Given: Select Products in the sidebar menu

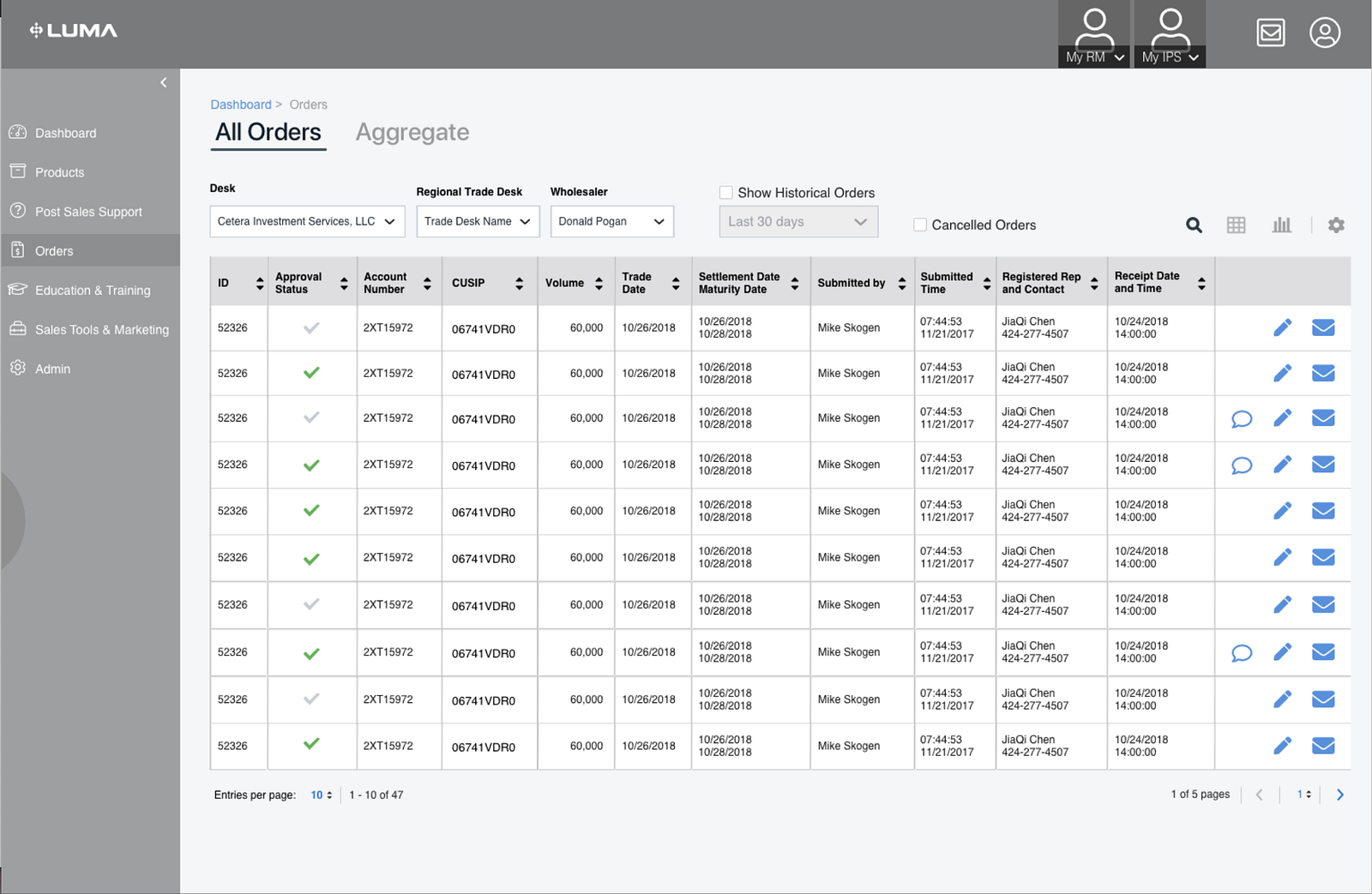Looking at the screenshot, I should point(59,172).
